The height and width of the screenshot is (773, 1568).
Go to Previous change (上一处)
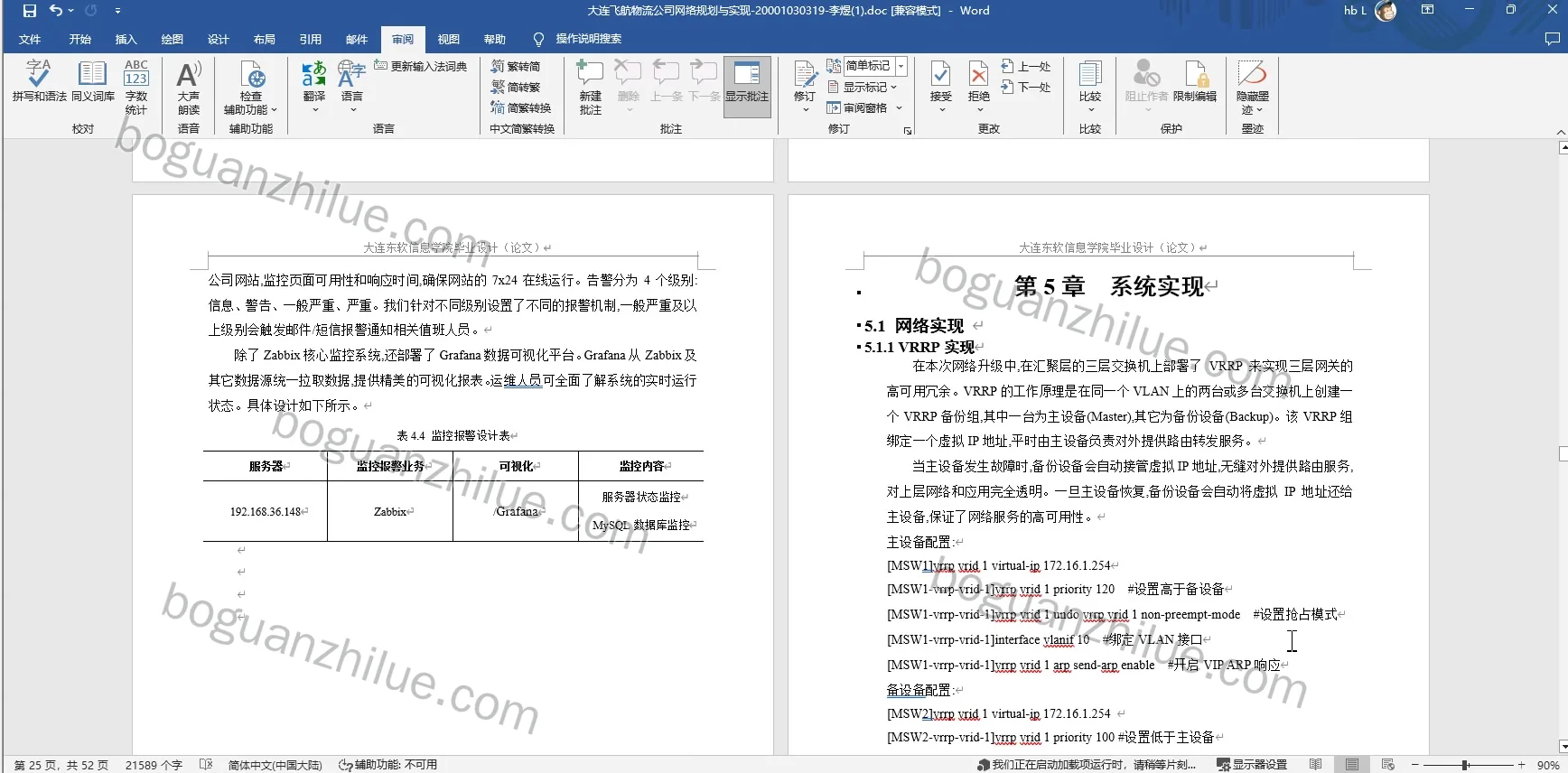1026,66
